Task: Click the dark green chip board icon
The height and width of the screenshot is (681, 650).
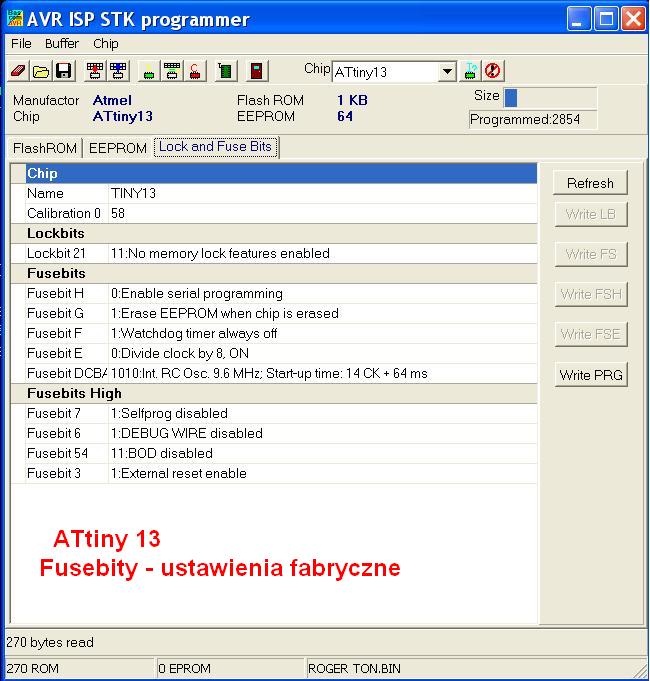Action: tap(226, 70)
